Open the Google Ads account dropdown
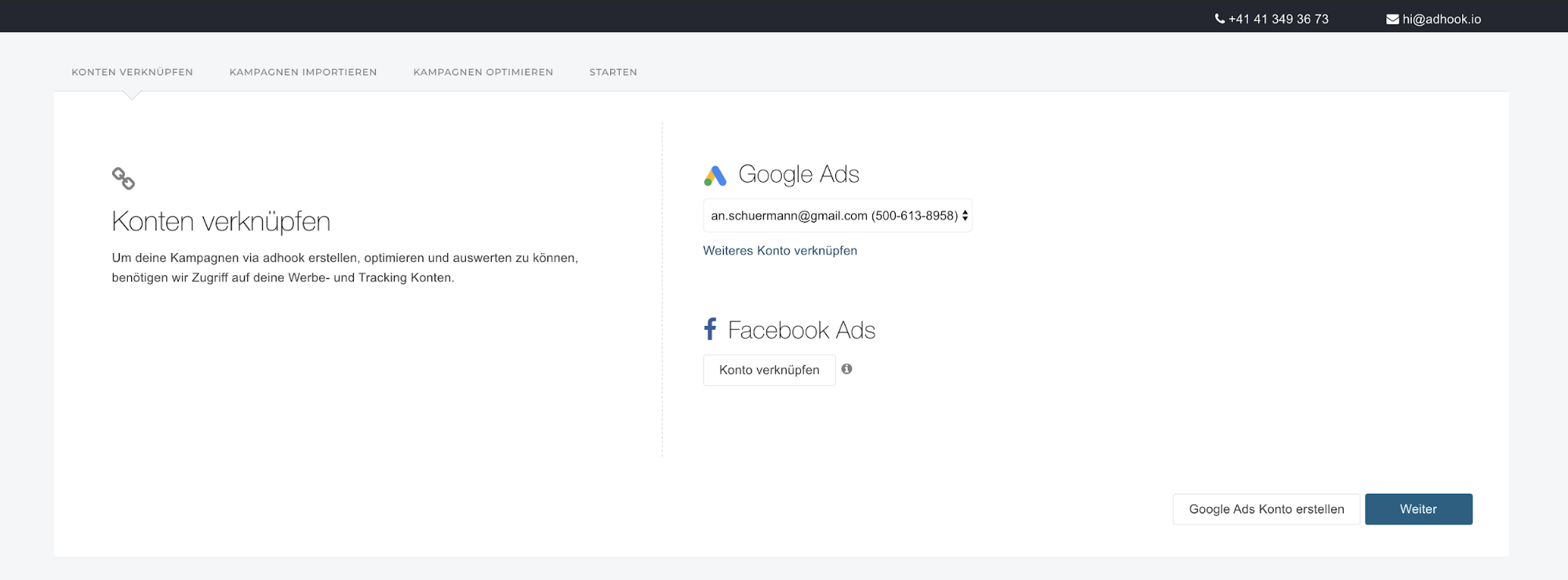 click(837, 216)
